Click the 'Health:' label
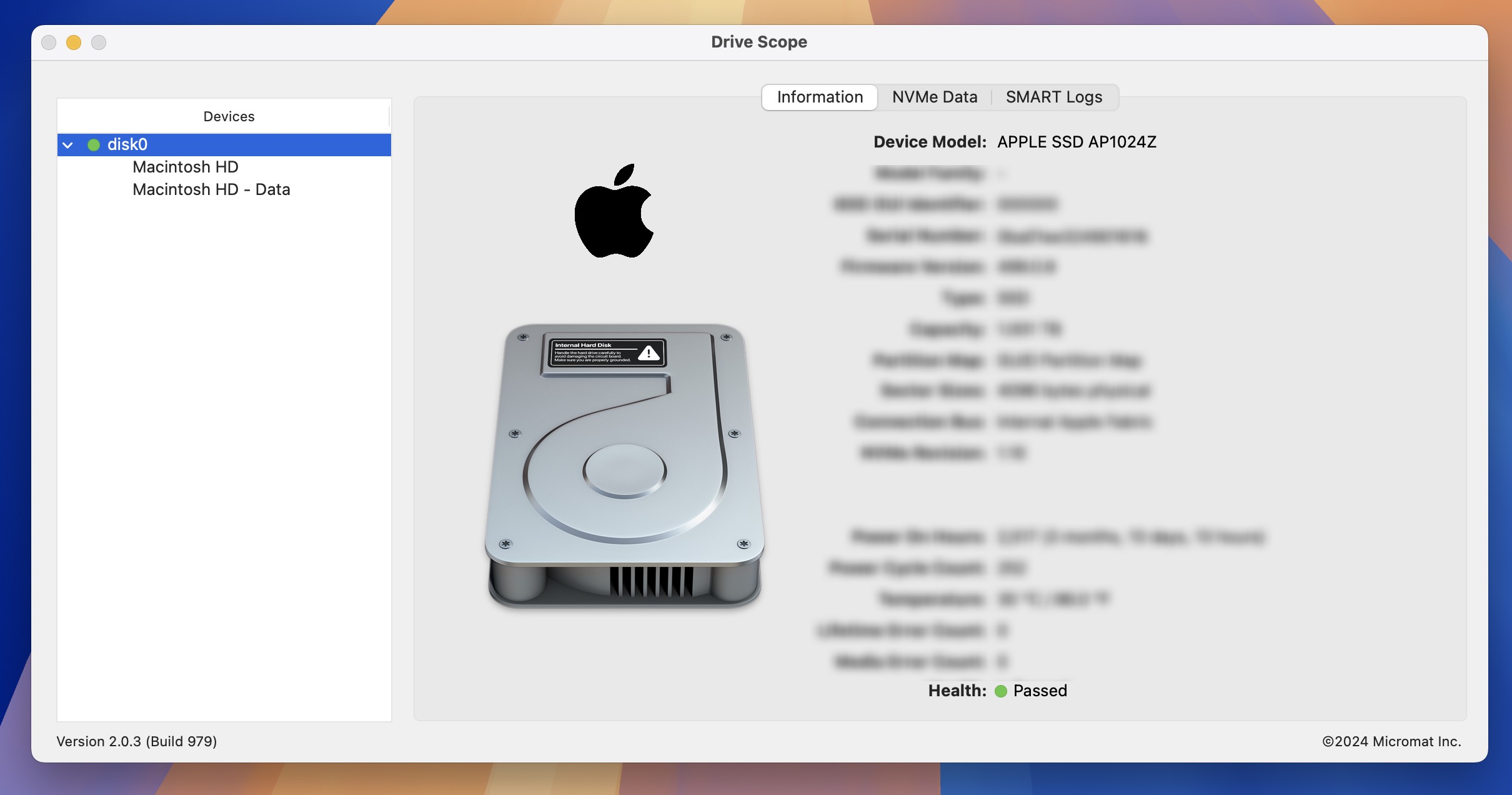This screenshot has height=795, width=1512. point(957,691)
